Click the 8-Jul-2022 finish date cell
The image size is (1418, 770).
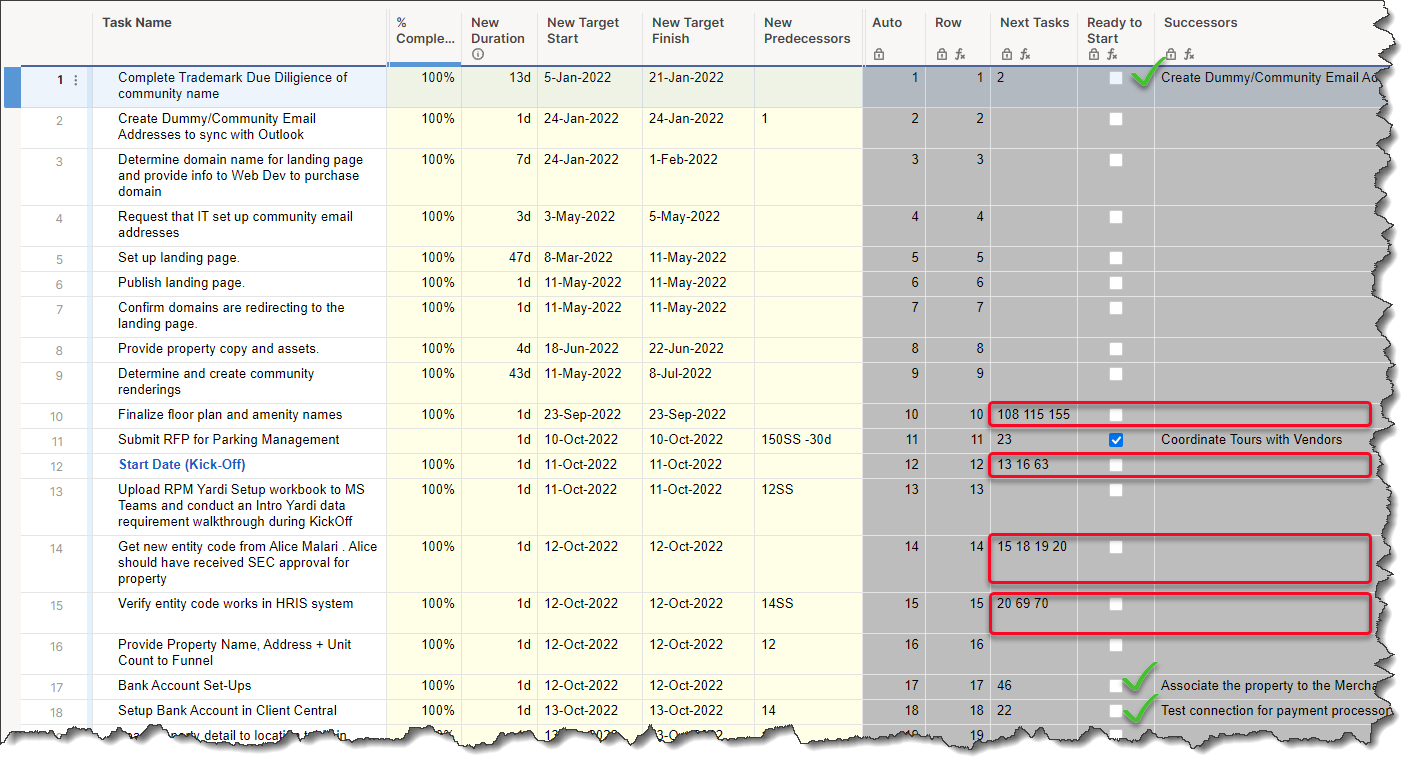tap(698, 382)
